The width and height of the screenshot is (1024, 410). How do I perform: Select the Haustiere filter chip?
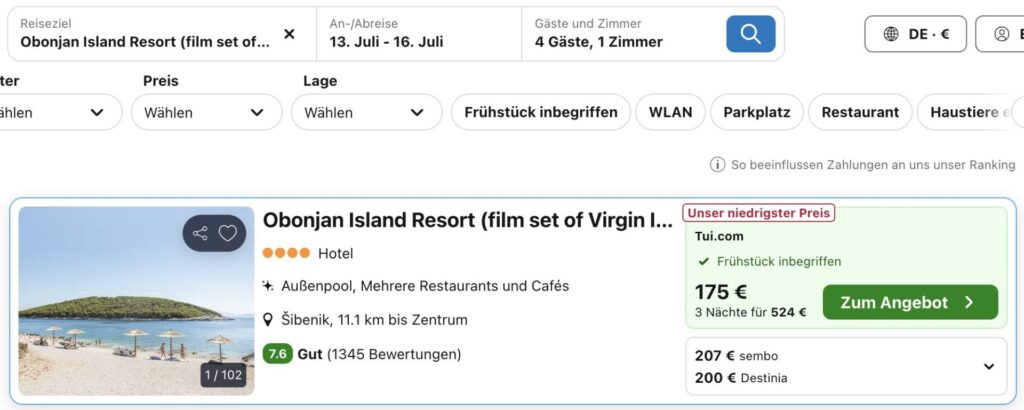[x=968, y=112]
